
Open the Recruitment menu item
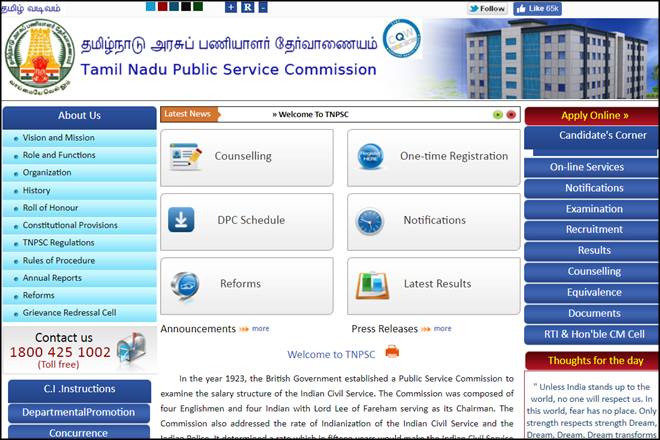594,229
